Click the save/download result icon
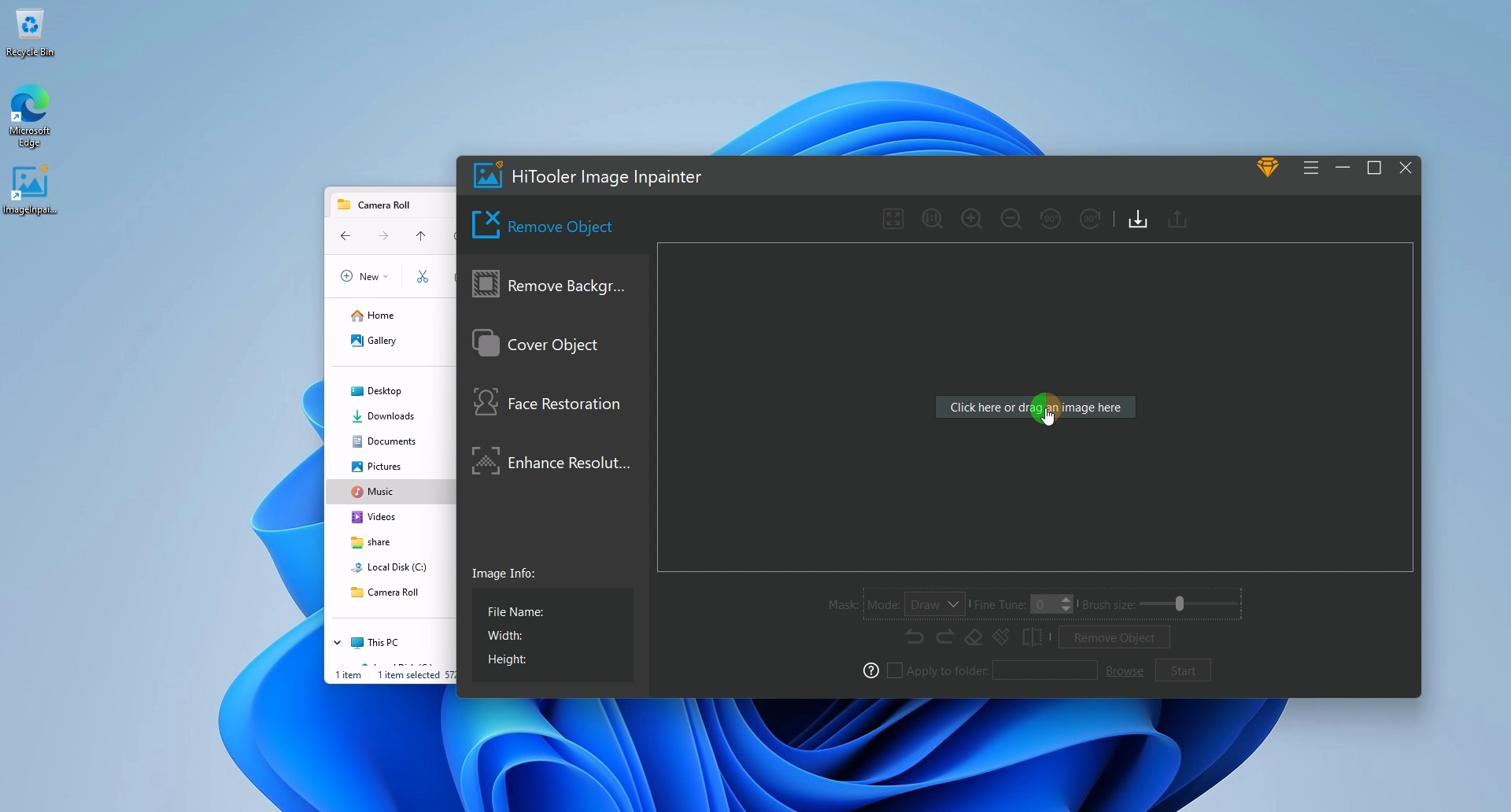1511x812 pixels. pyautogui.click(x=1137, y=219)
